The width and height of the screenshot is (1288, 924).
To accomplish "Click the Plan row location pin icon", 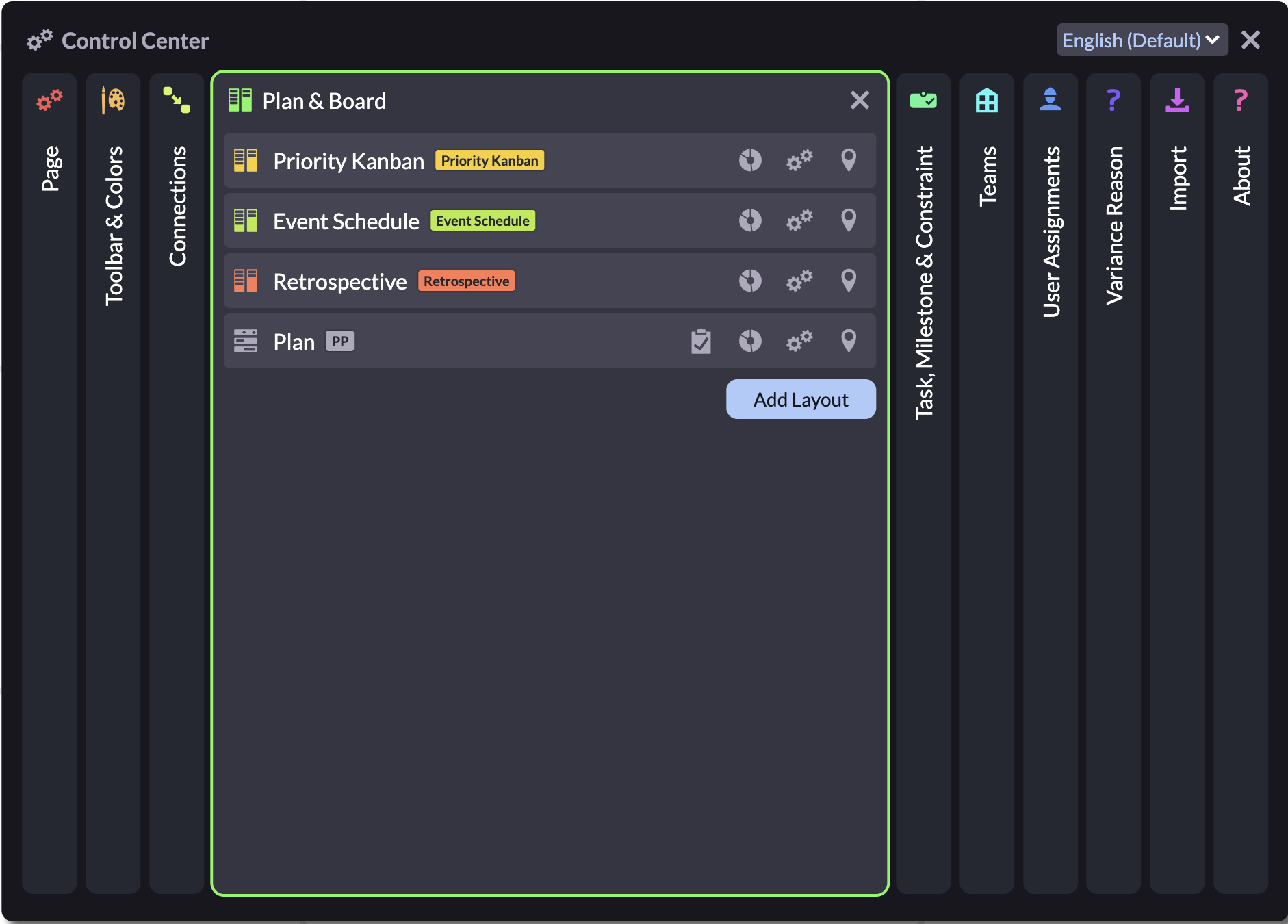I will click(849, 342).
